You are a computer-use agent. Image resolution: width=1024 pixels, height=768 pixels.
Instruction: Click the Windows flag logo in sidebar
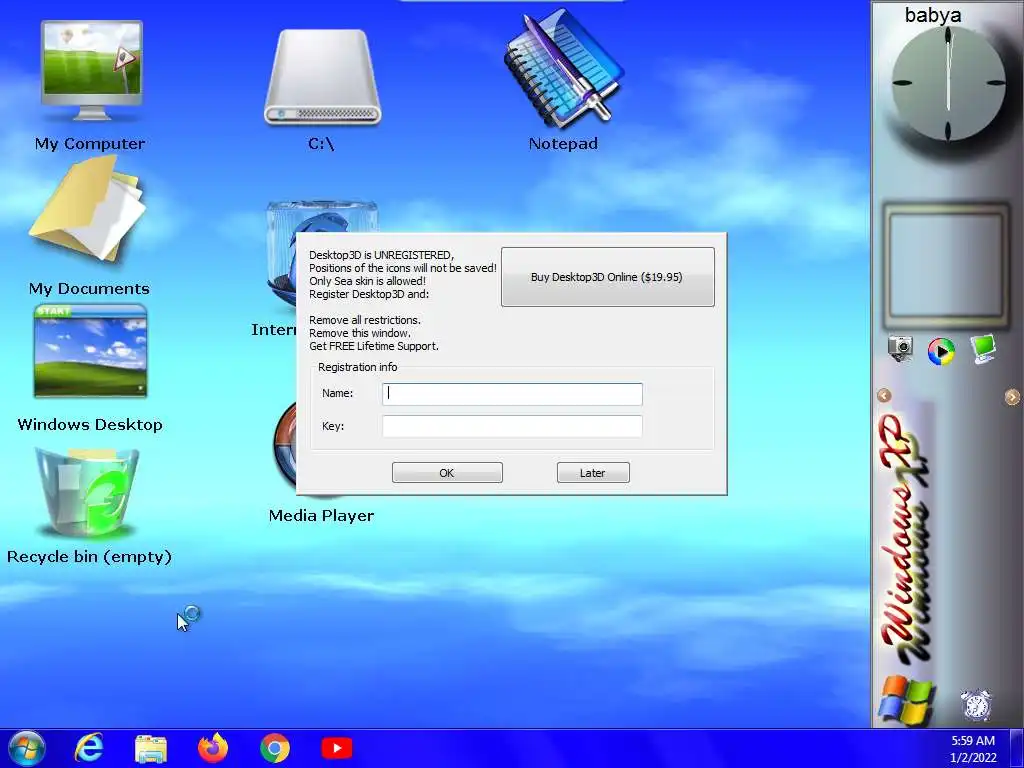point(906,700)
